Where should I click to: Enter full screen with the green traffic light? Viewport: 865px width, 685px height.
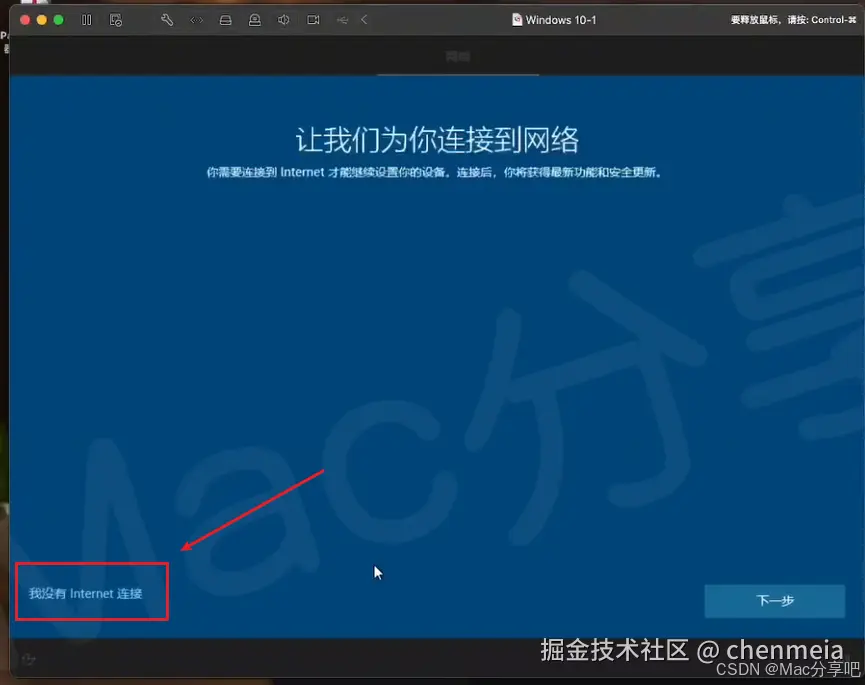pyautogui.click(x=58, y=18)
